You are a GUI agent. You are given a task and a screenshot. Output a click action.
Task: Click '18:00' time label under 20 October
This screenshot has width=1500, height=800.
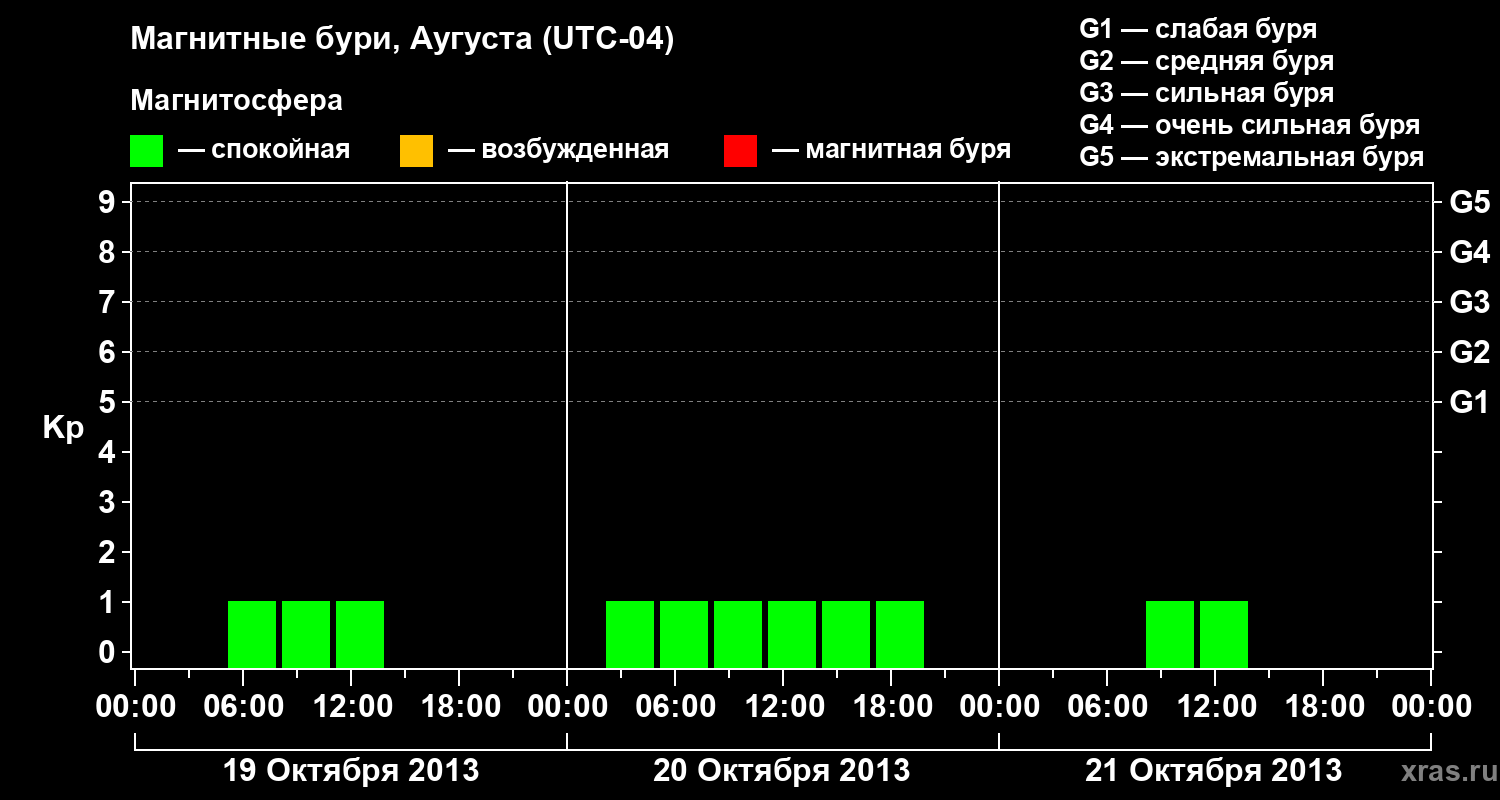coord(891,707)
